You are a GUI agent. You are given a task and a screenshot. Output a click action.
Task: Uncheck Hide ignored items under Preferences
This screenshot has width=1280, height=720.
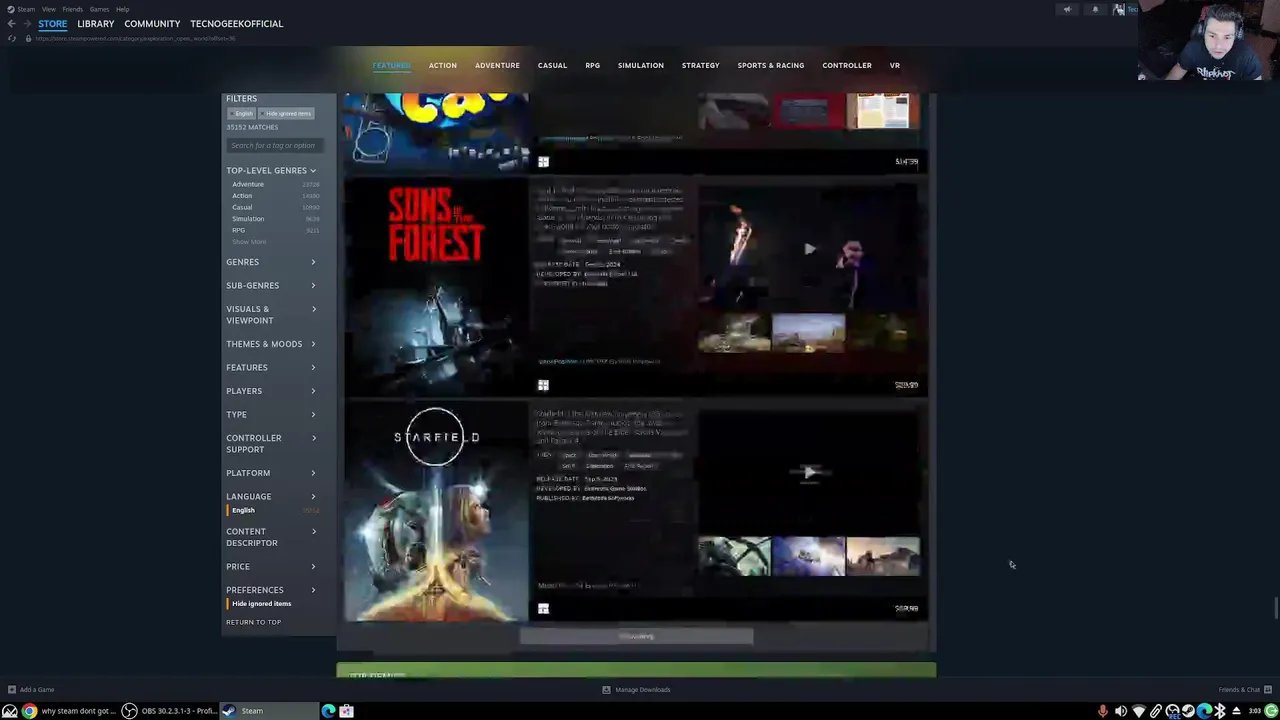[x=261, y=603]
